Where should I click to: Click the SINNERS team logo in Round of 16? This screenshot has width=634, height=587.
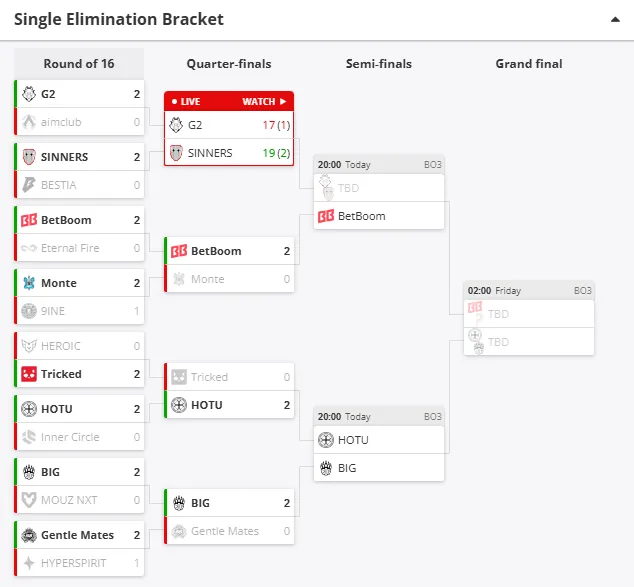29,157
